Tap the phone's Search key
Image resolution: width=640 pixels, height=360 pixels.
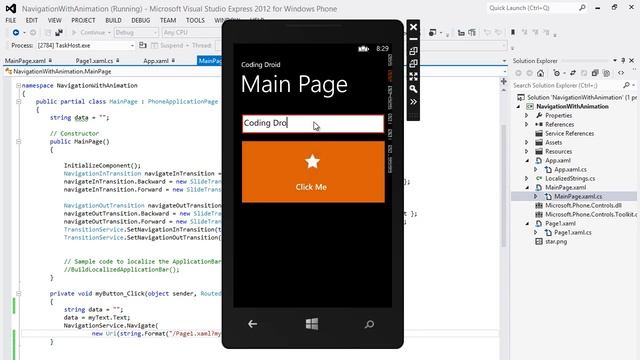pyautogui.click(x=369, y=324)
